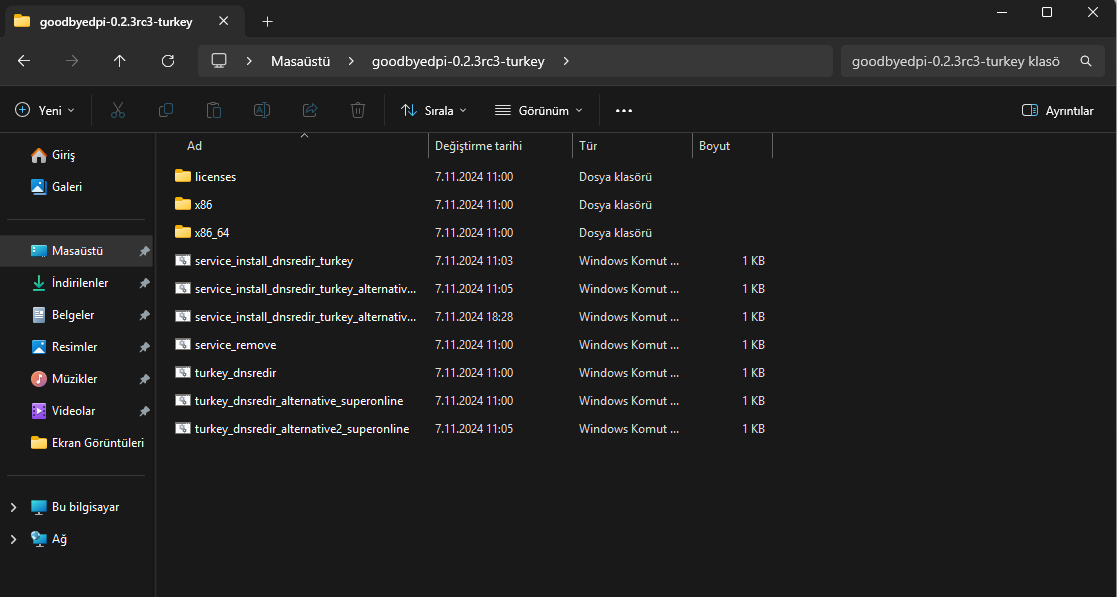This screenshot has width=1117, height=597.
Task: Click Masaüstü in the address breadcrumb
Action: point(301,61)
